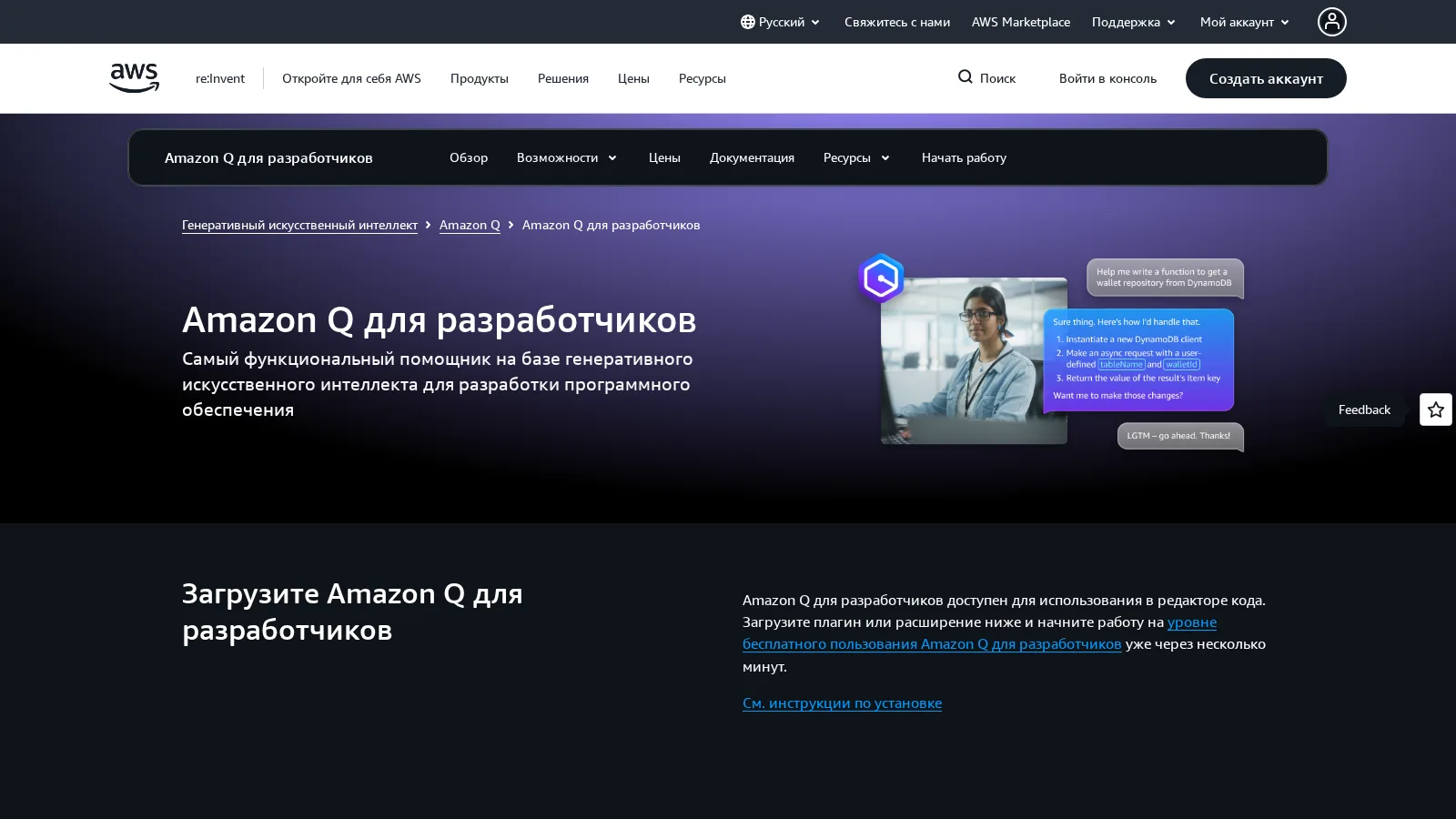Open Генеративный искусственный интеллект breadcrumb

[x=299, y=225]
